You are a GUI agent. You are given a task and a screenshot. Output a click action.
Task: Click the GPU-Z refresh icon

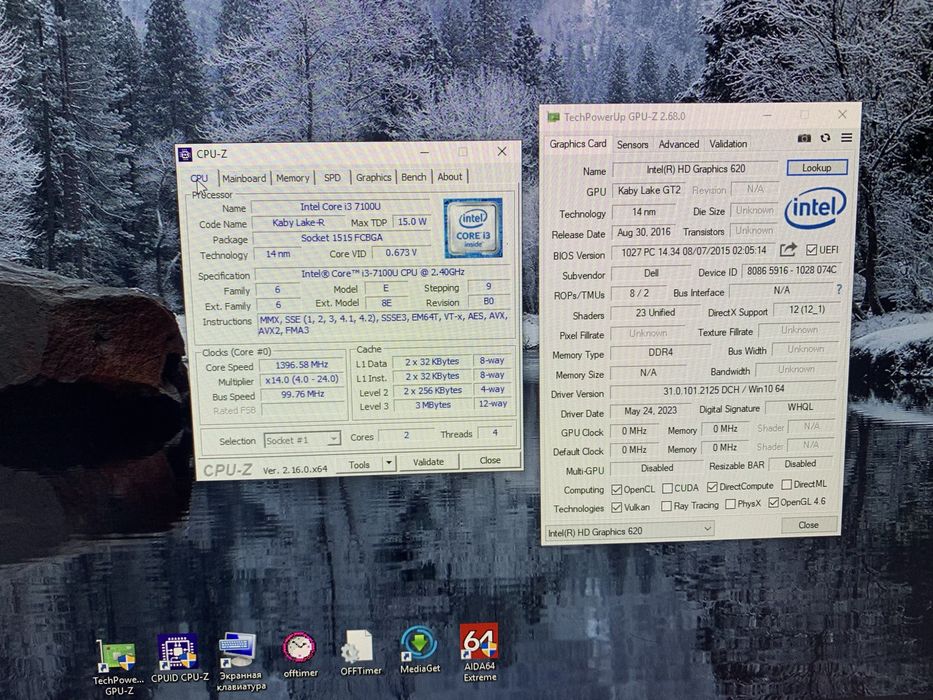(825, 138)
